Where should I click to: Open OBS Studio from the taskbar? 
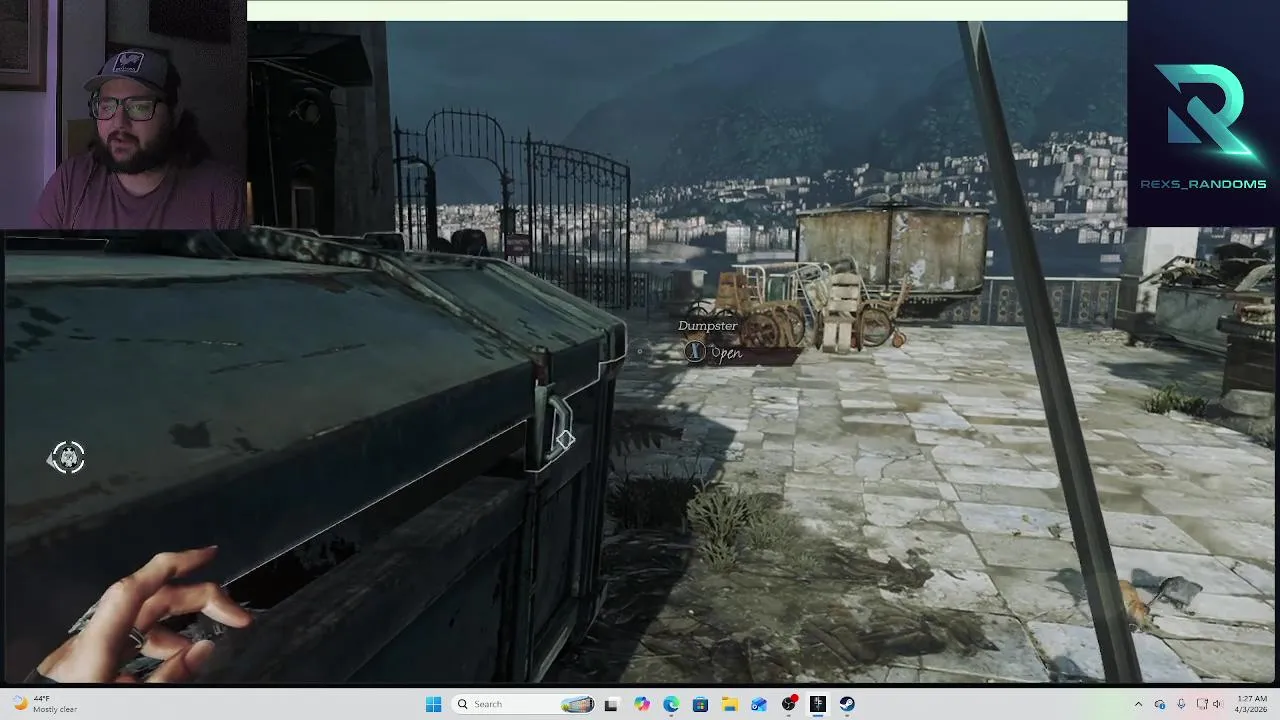coord(789,704)
